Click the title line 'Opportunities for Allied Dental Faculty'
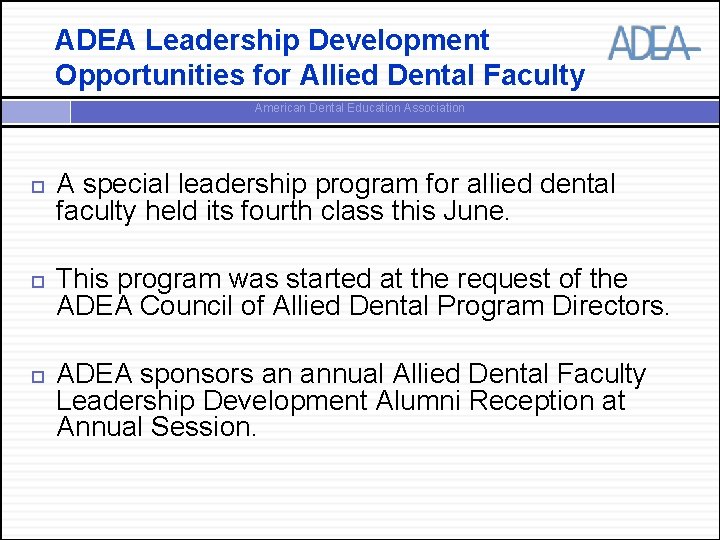 click(x=320, y=75)
